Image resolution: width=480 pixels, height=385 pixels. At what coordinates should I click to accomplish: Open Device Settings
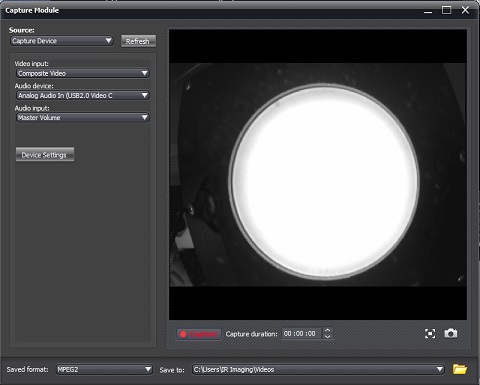[45, 155]
